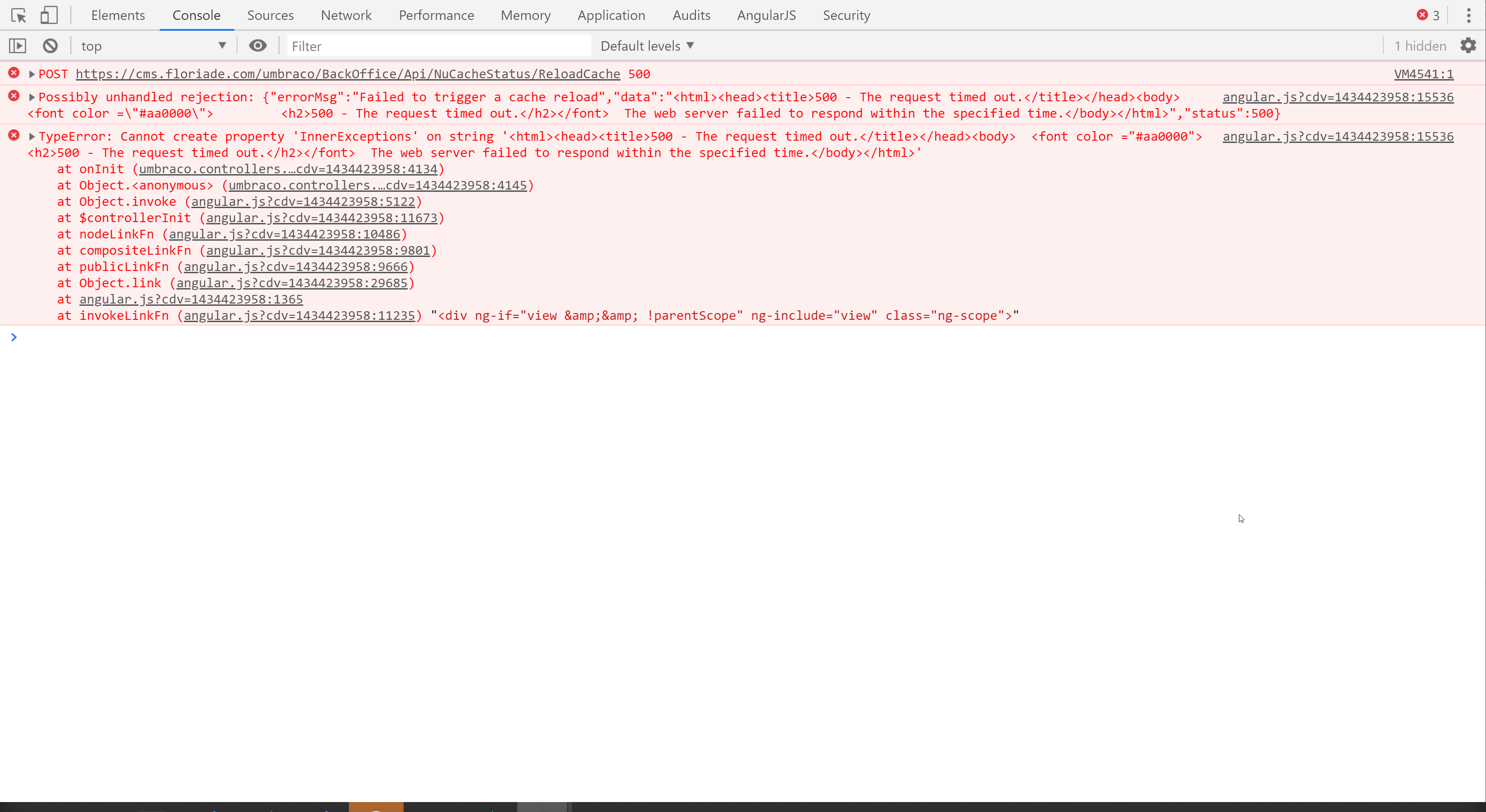Clear the console

pyautogui.click(x=50, y=46)
